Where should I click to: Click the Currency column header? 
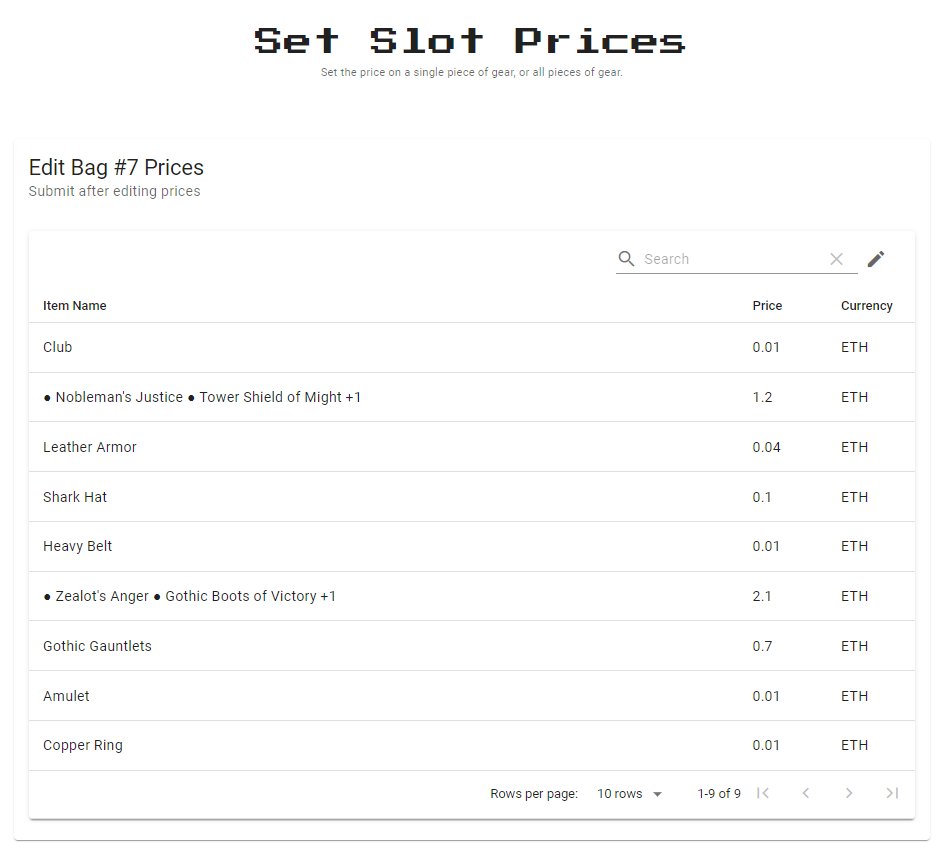(866, 305)
